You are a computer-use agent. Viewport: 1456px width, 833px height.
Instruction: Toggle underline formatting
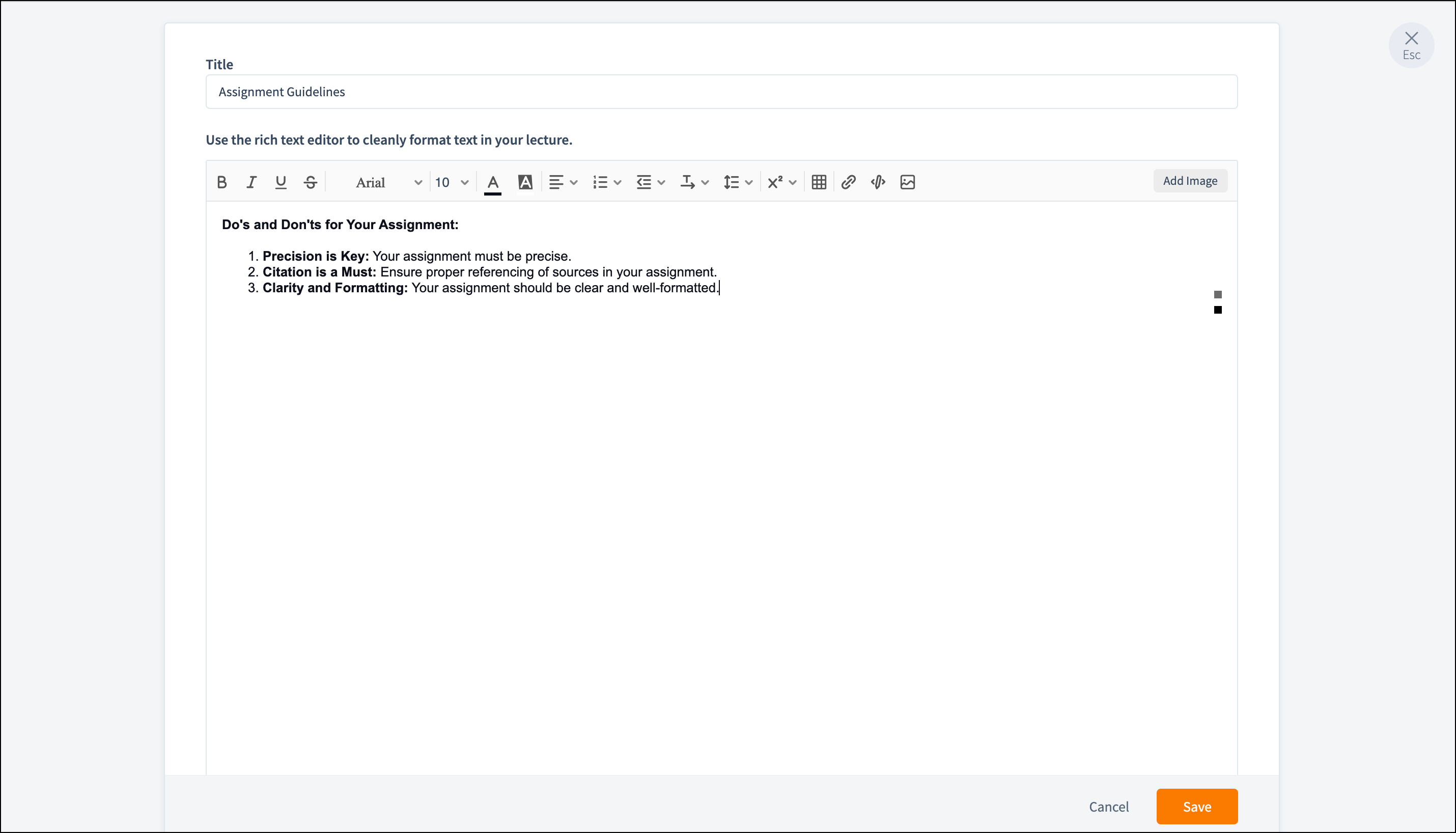point(280,182)
